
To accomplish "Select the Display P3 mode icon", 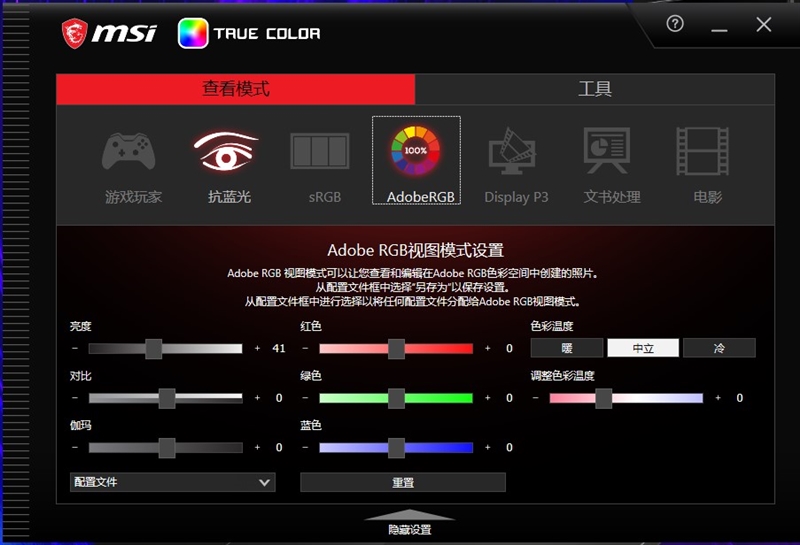I will point(512,151).
